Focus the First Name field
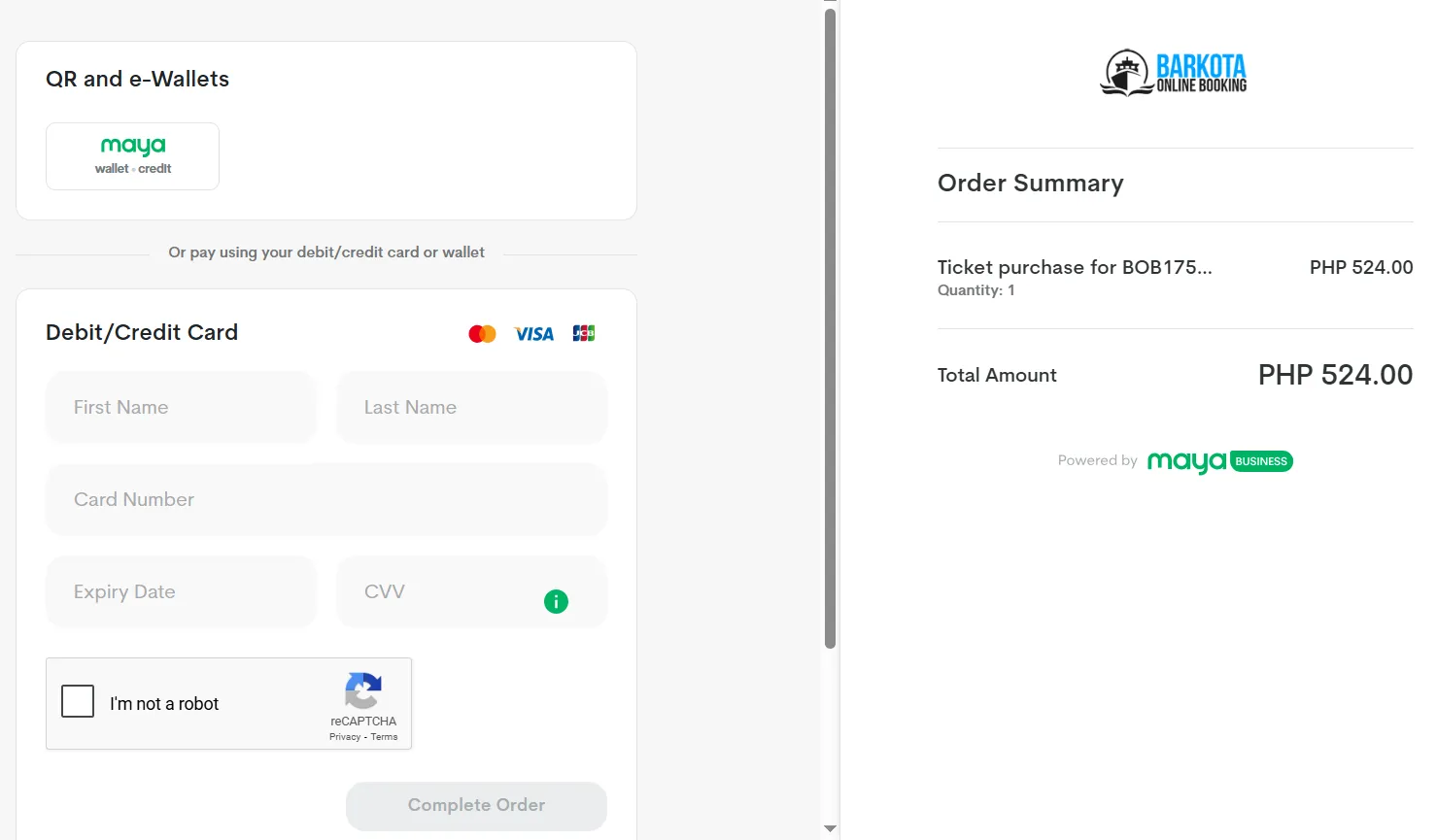 [181, 407]
